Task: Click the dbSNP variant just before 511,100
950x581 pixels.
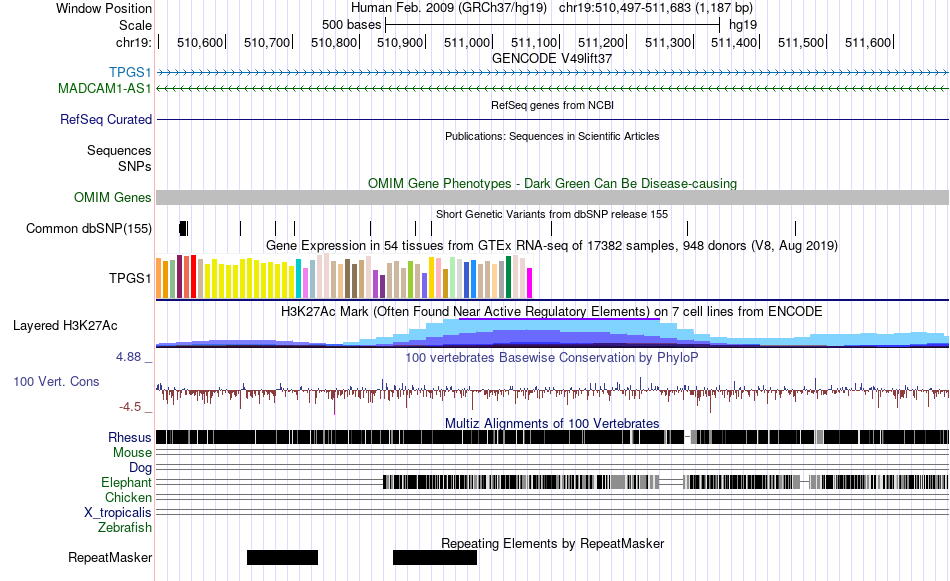Action: 551,228
